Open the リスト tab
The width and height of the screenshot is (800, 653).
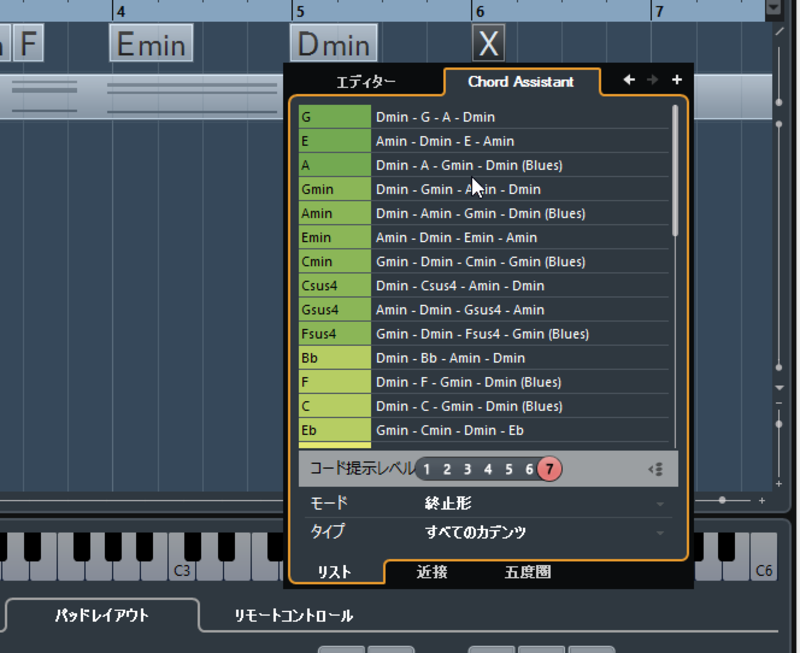(335, 572)
